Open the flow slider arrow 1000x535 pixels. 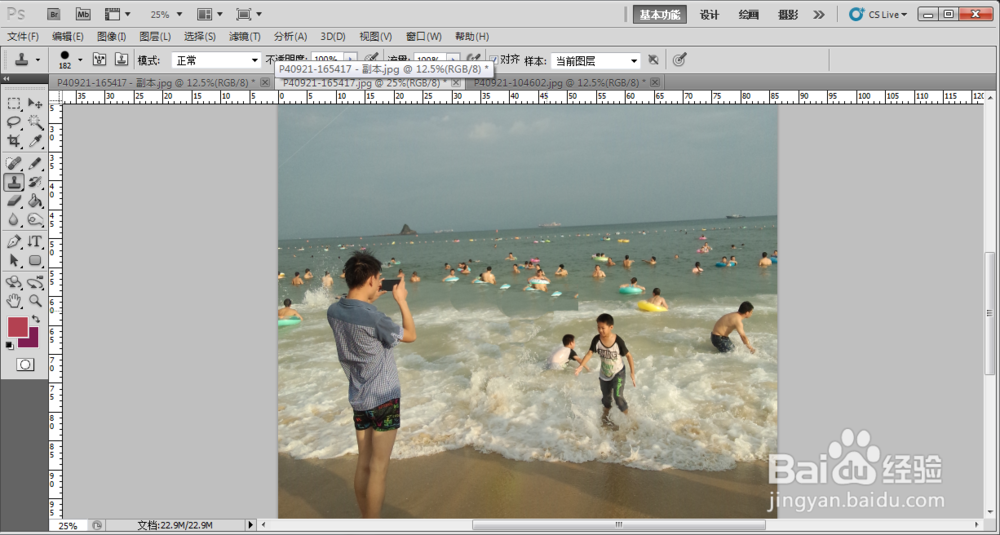pyautogui.click(x=452, y=59)
